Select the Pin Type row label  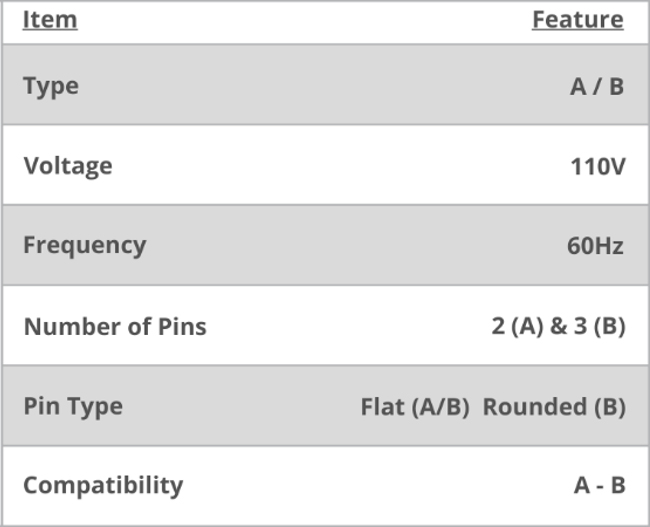73,406
